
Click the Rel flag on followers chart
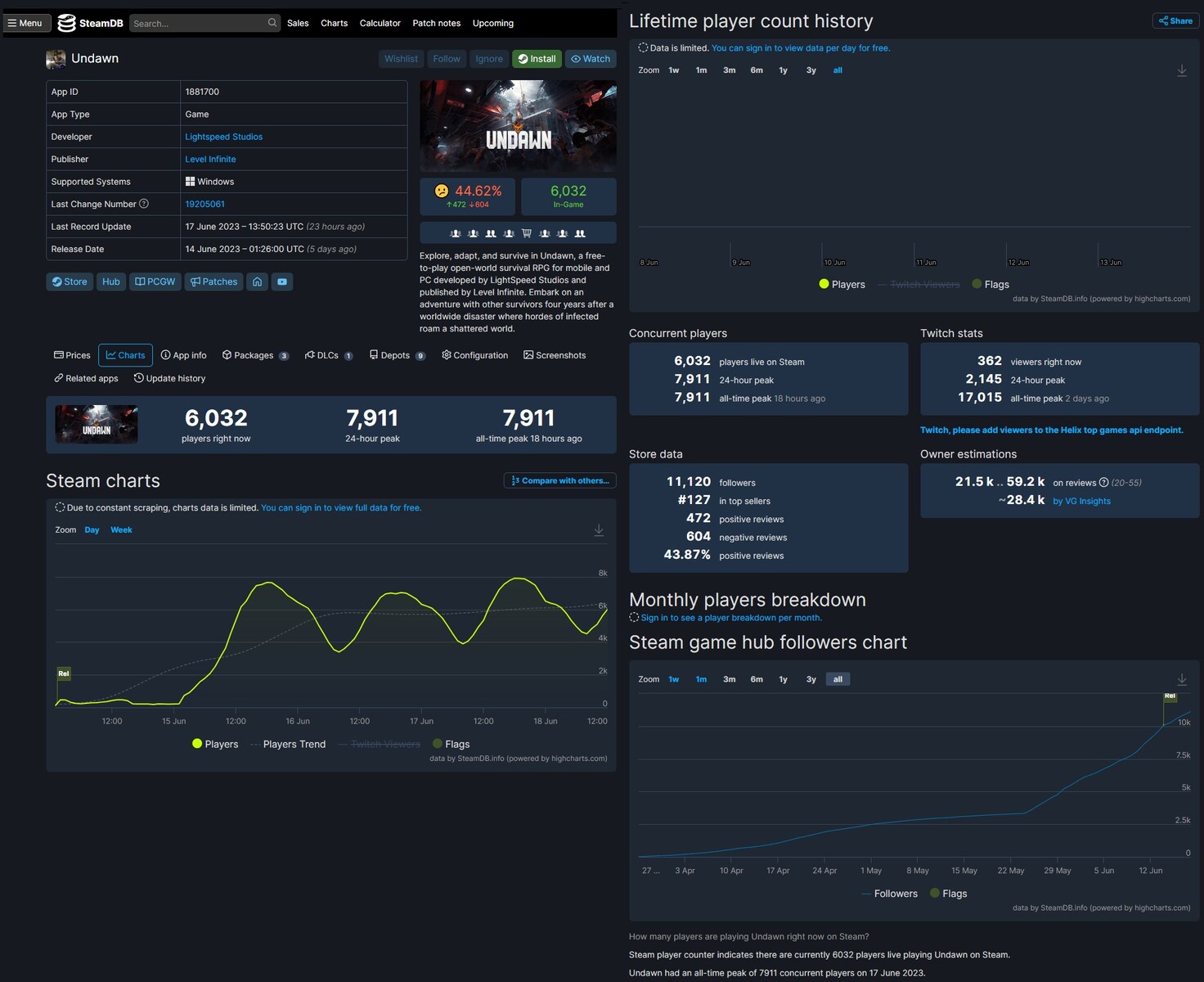click(x=1170, y=696)
